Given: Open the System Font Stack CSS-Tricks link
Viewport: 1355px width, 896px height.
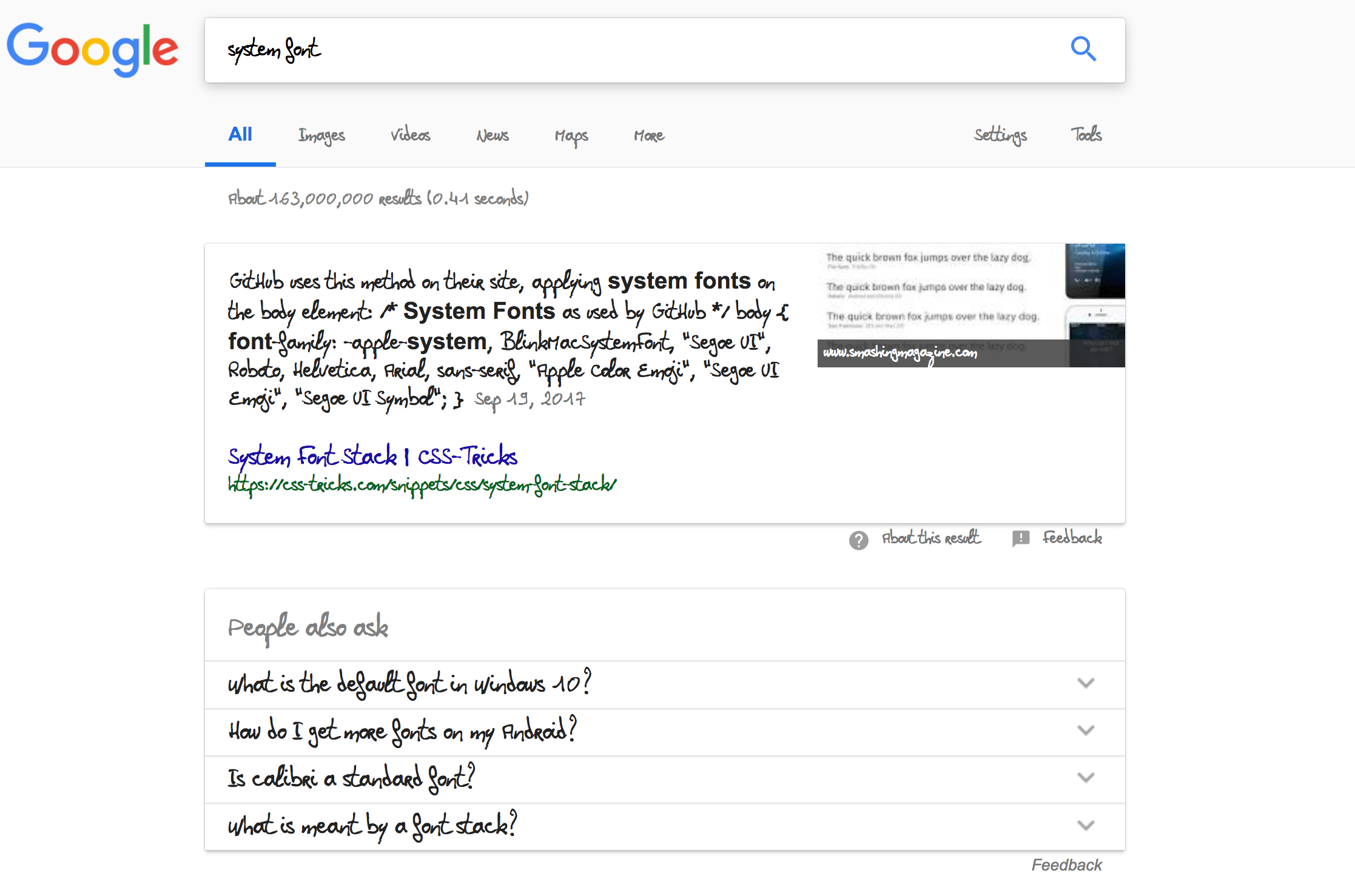Looking at the screenshot, I should point(372,456).
